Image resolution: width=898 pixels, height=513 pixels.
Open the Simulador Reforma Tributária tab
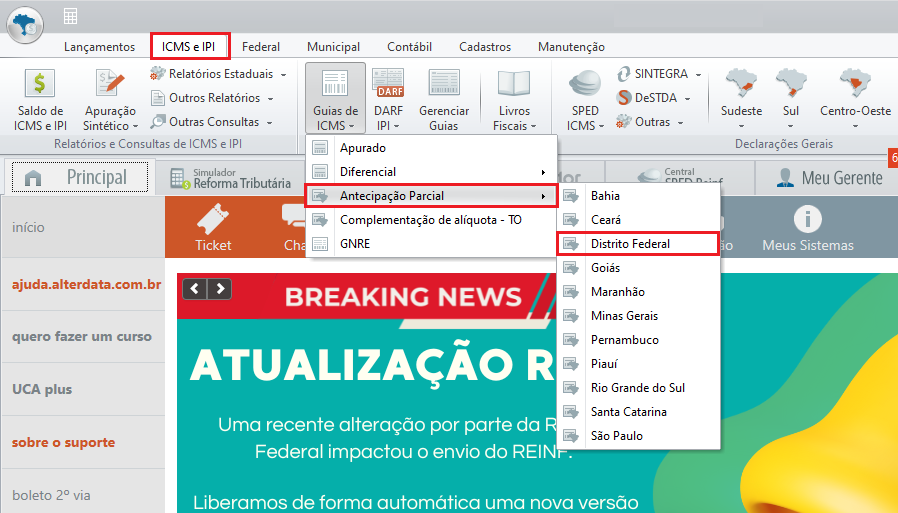(x=231, y=178)
